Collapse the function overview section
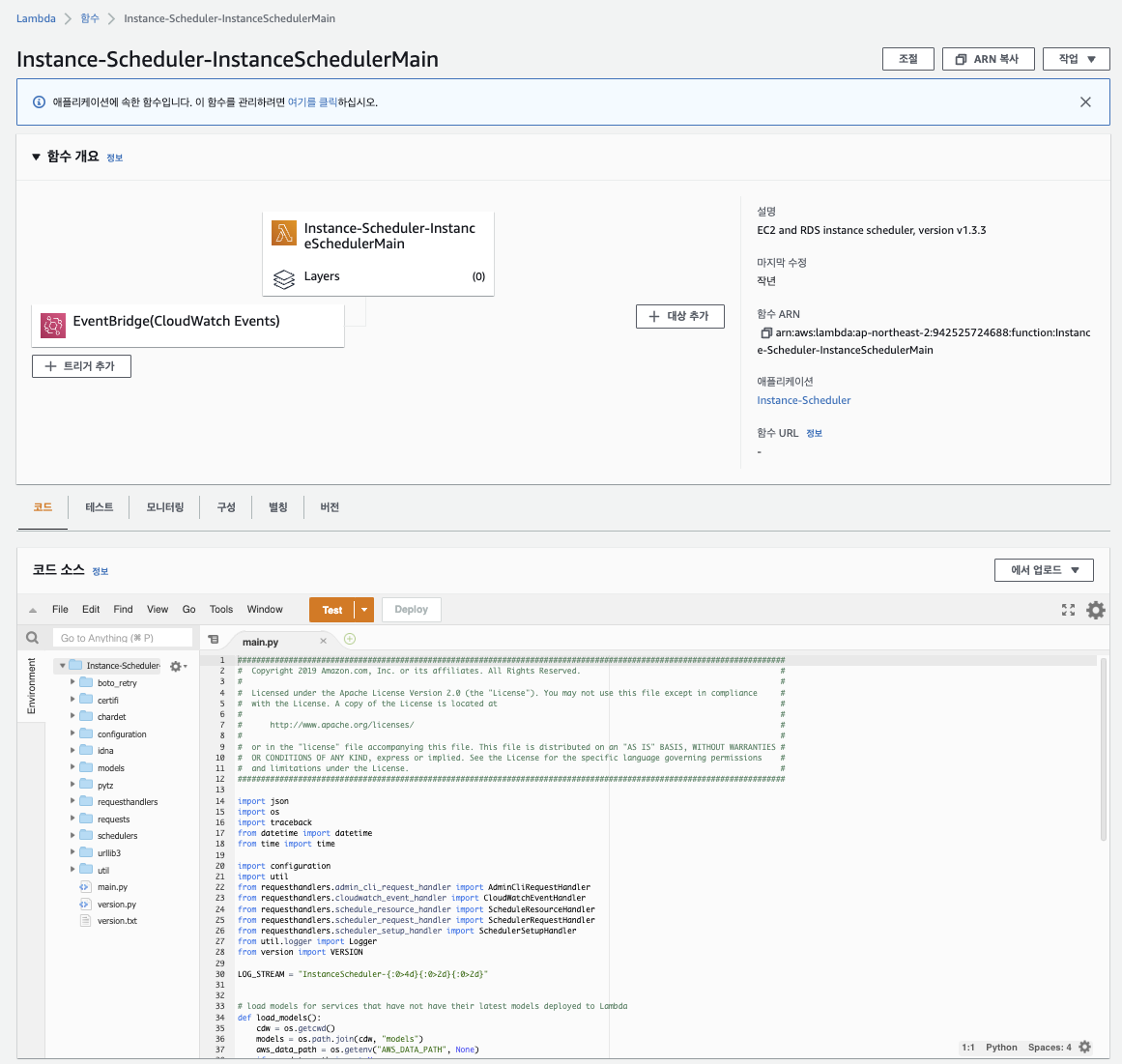Image resolution: width=1122 pixels, height=1064 pixels. [36, 157]
